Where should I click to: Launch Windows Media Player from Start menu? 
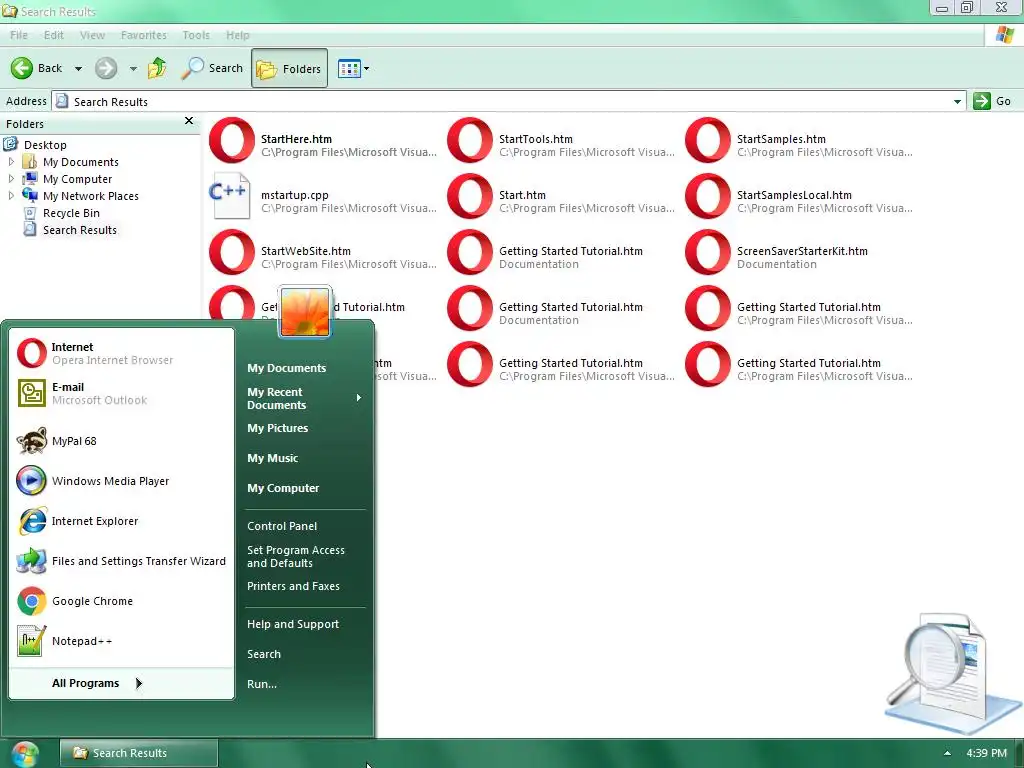(121, 481)
